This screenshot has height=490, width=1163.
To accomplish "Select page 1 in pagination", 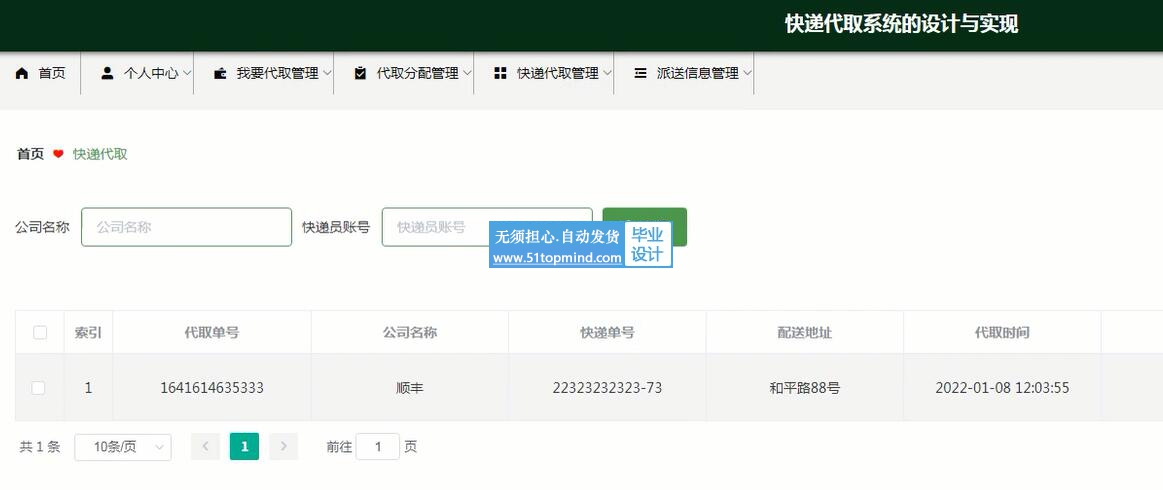I will (245, 447).
